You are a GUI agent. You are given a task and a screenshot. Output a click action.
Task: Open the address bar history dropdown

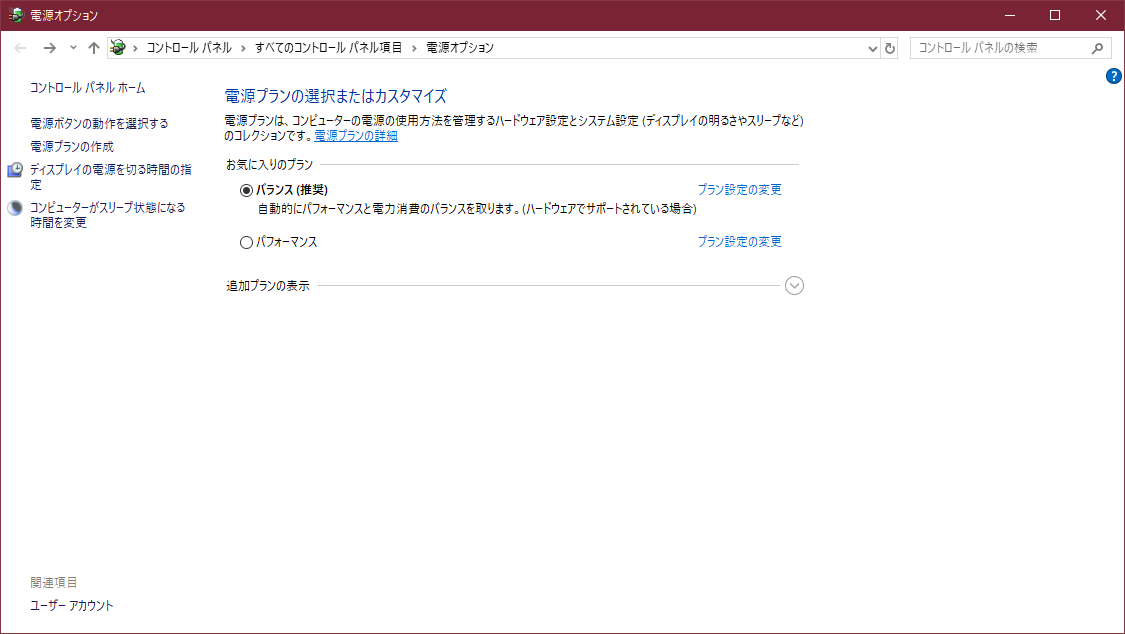point(872,49)
